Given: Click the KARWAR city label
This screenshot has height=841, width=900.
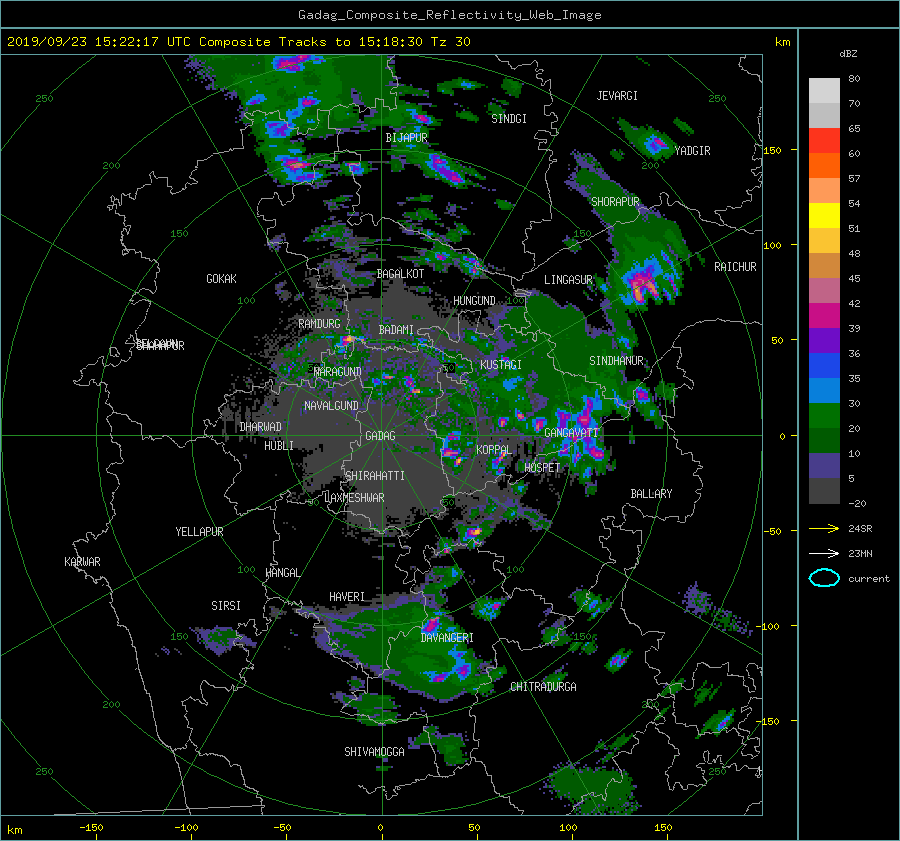Looking at the screenshot, I should tap(82, 562).
